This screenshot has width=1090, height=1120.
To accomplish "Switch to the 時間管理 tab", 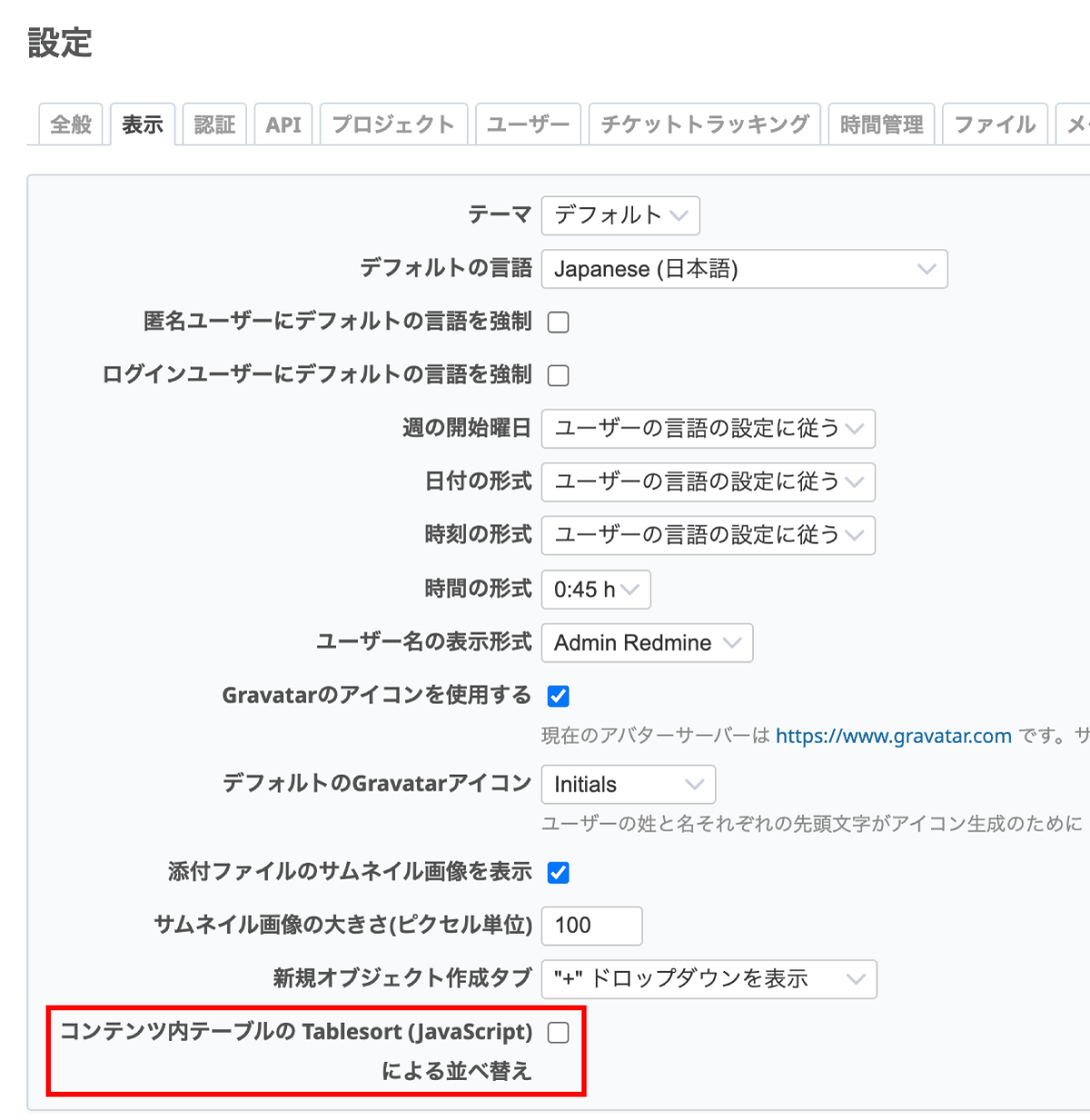I will click(880, 124).
